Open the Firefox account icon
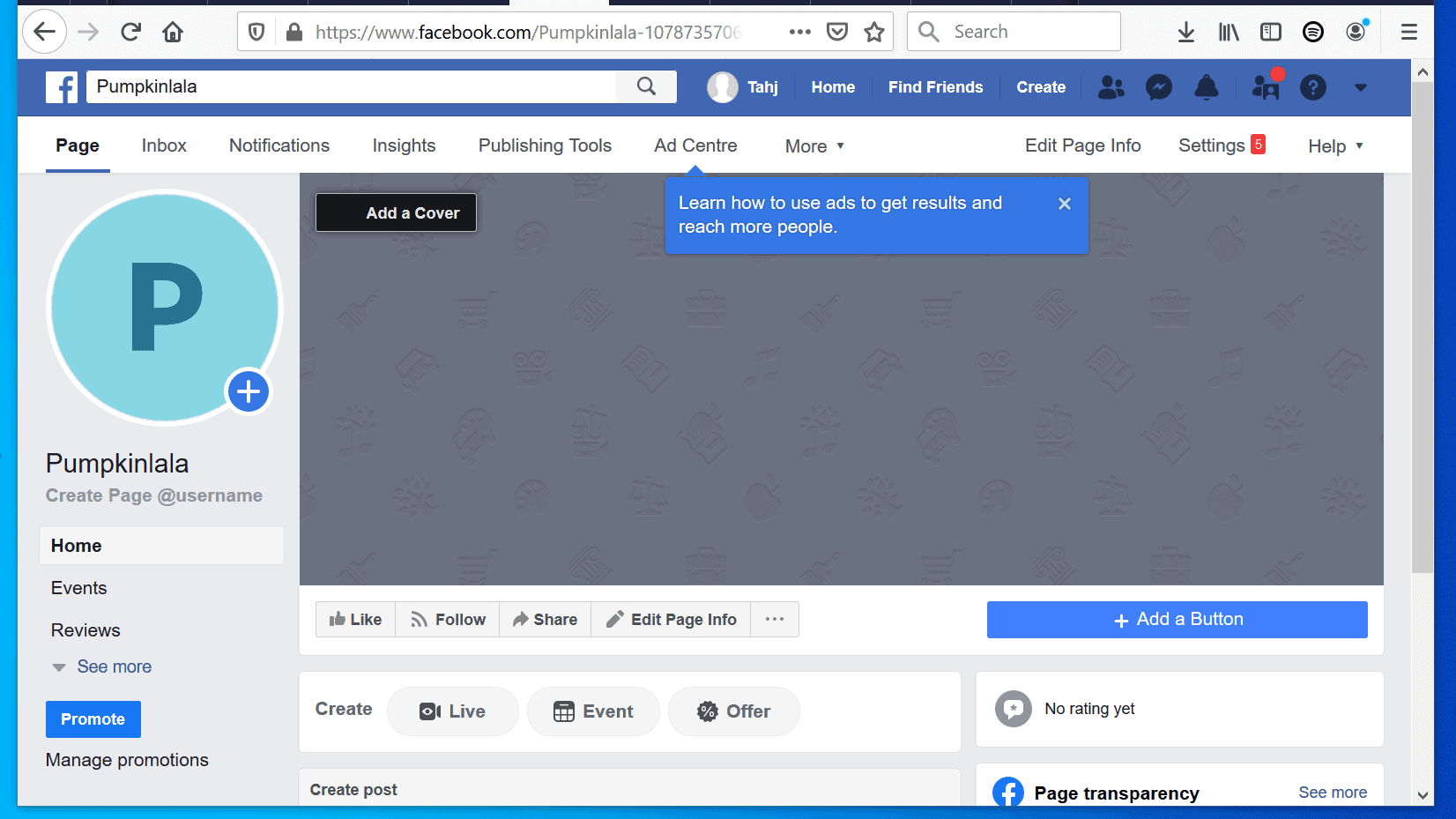Image resolution: width=1456 pixels, height=819 pixels. click(x=1356, y=32)
